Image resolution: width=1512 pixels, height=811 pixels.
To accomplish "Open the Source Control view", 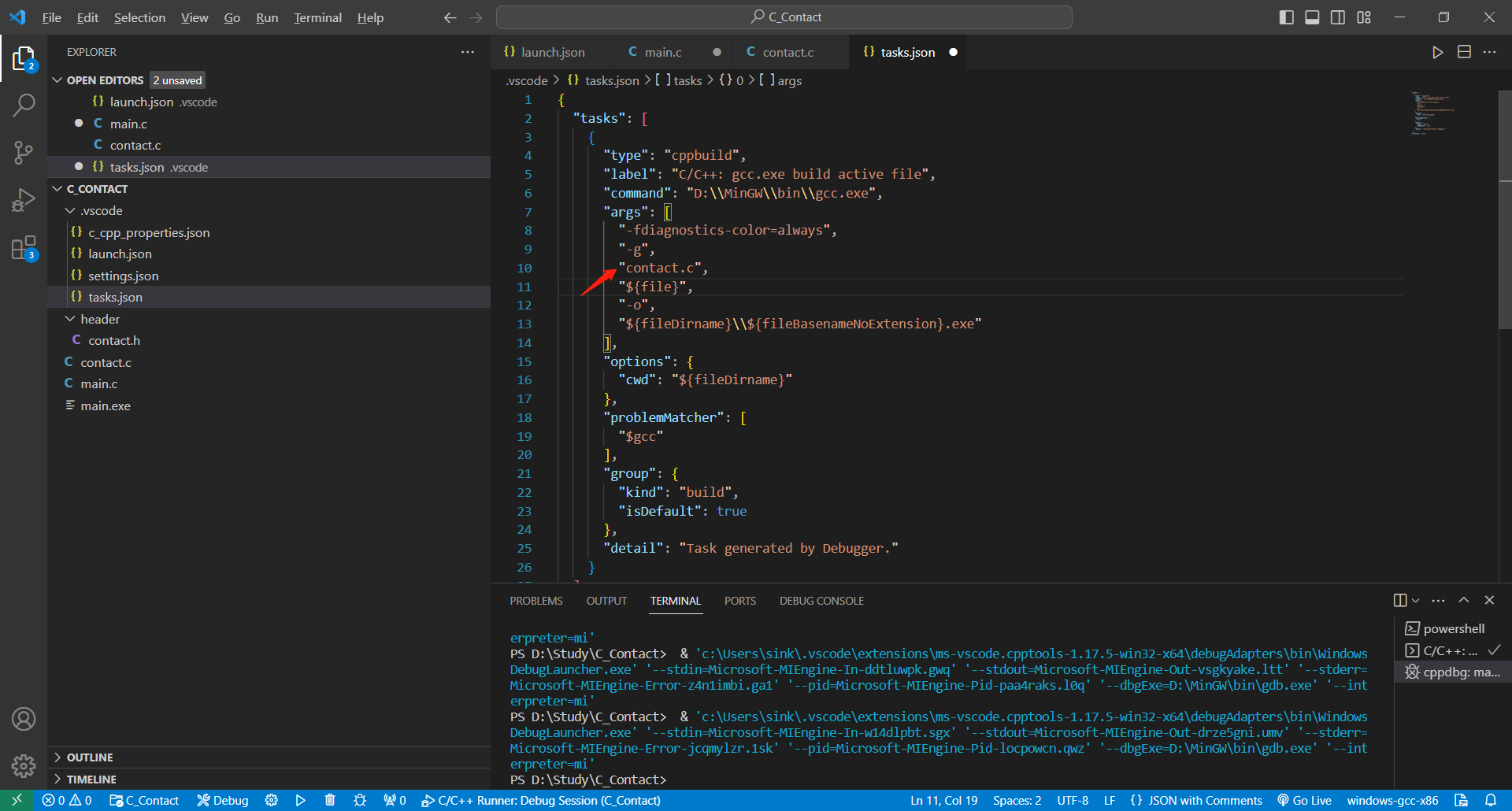I will point(24,152).
